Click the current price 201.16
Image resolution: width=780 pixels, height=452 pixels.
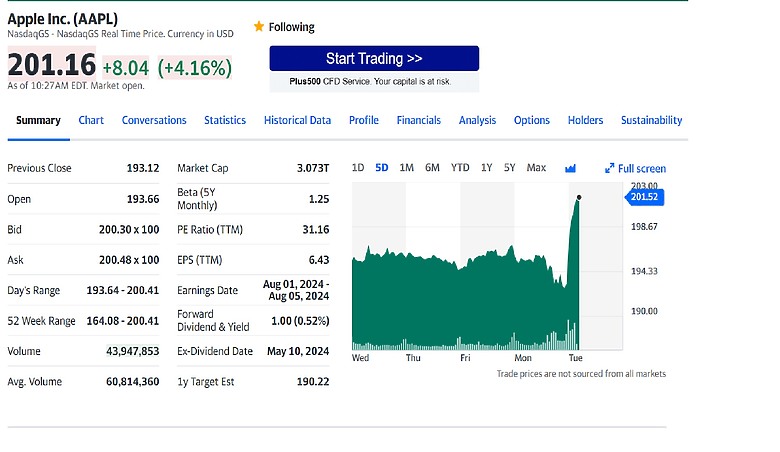[x=52, y=65]
